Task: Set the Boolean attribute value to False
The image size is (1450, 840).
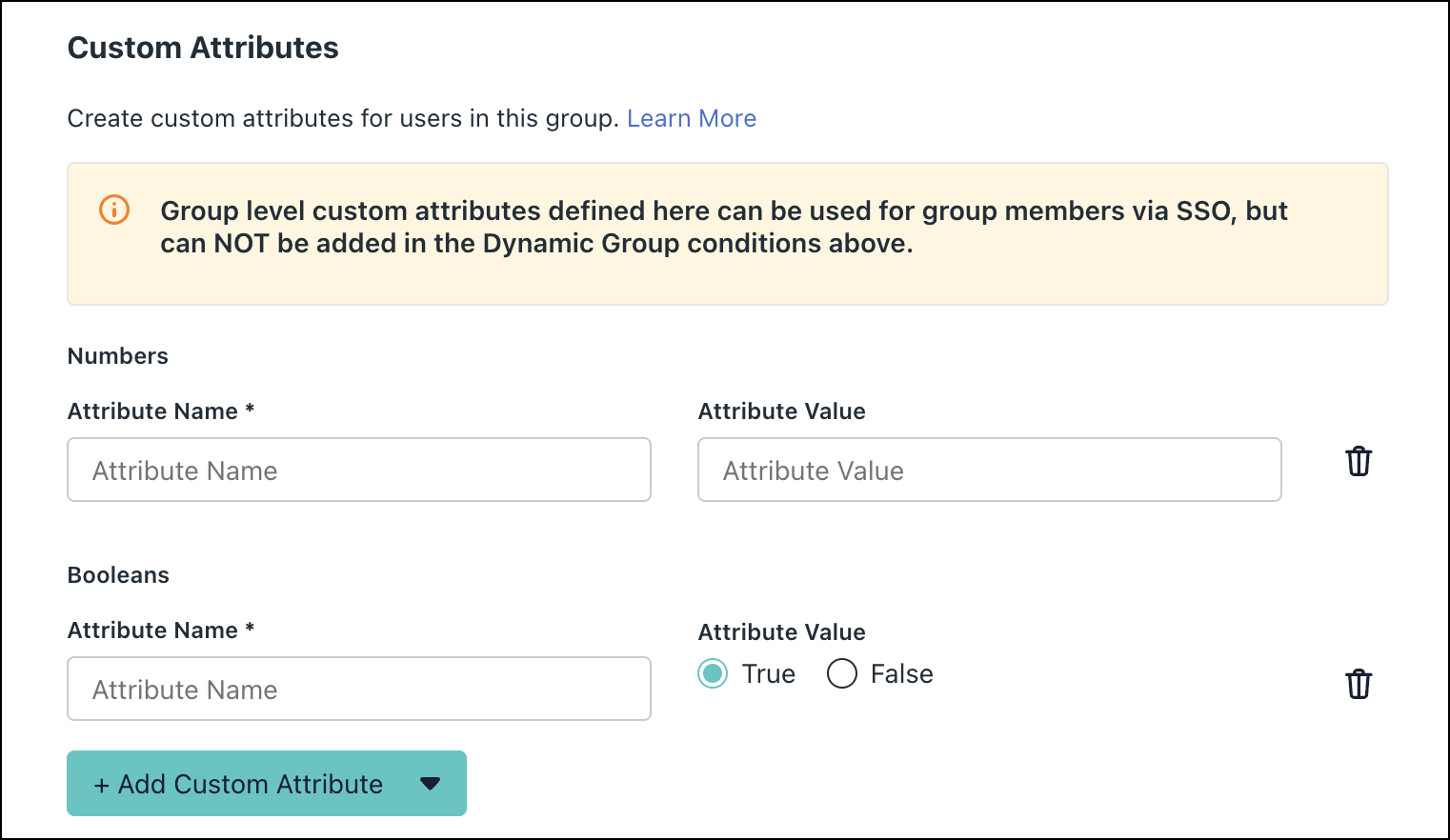Action: (842, 673)
